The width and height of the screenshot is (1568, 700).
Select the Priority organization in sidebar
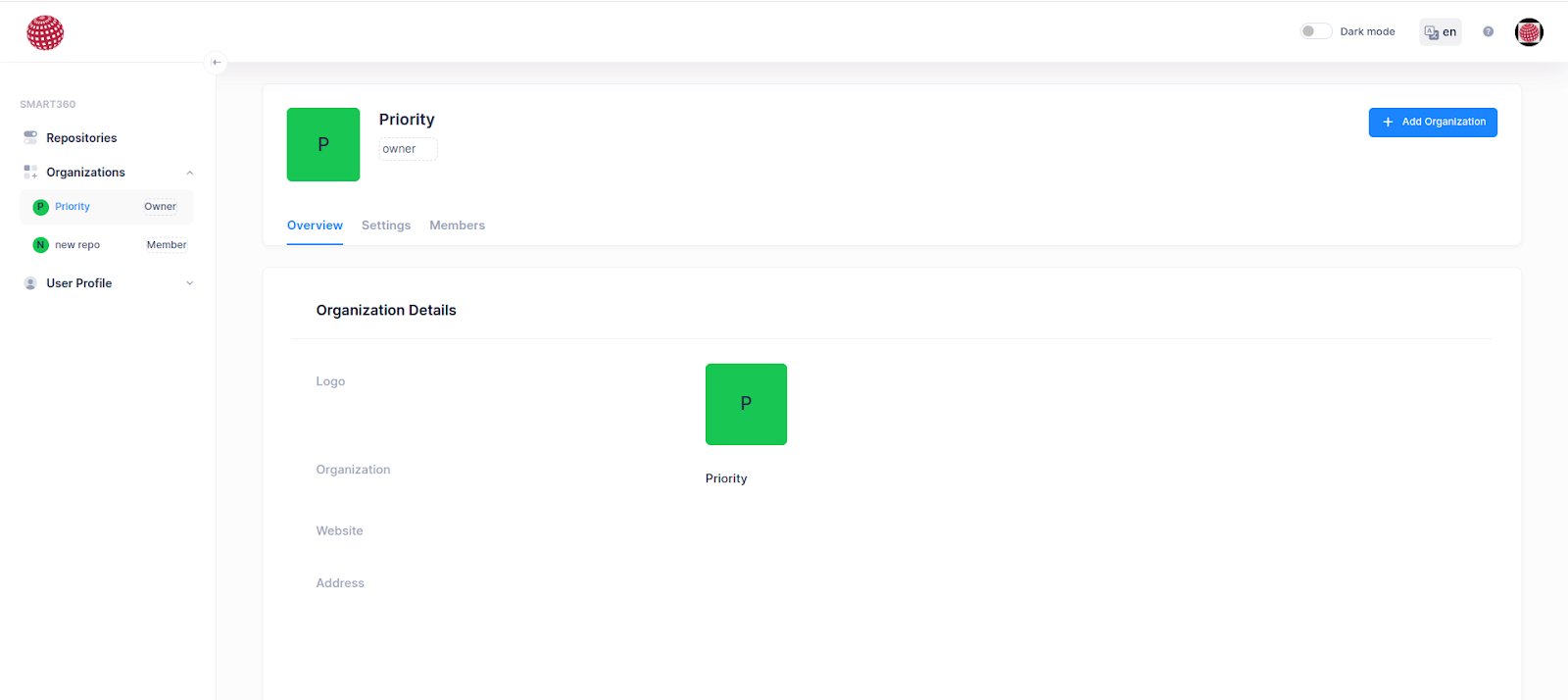[x=107, y=207]
